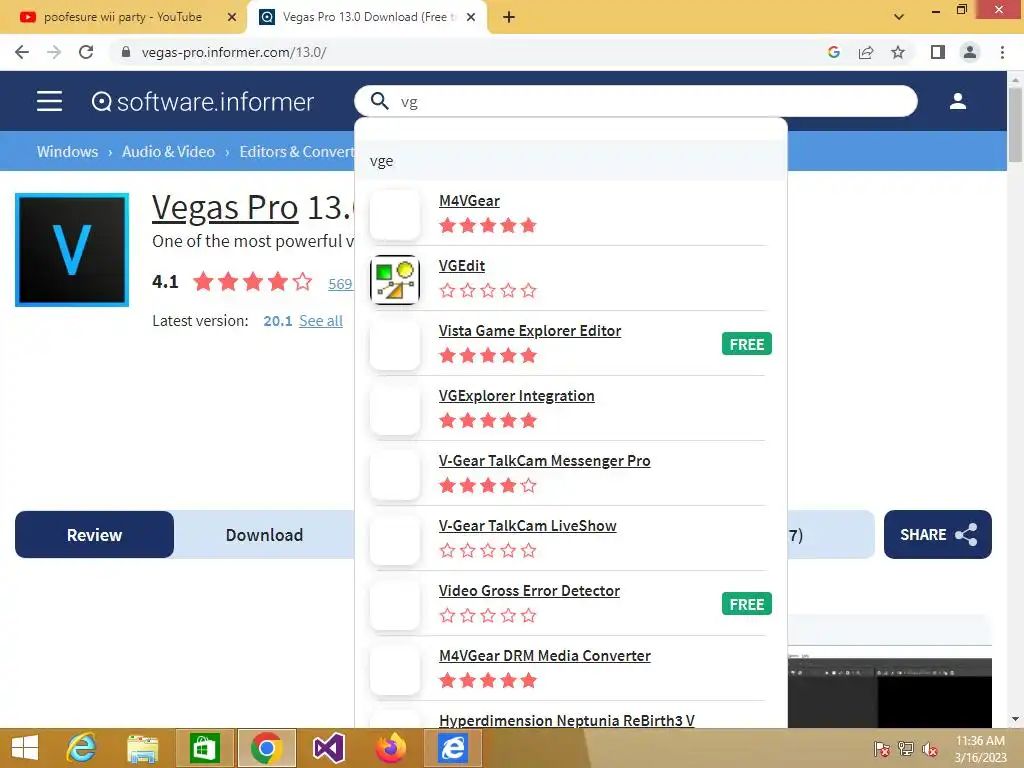Click FREE badge on Vista Game Explorer Editor

pyautogui.click(x=746, y=344)
